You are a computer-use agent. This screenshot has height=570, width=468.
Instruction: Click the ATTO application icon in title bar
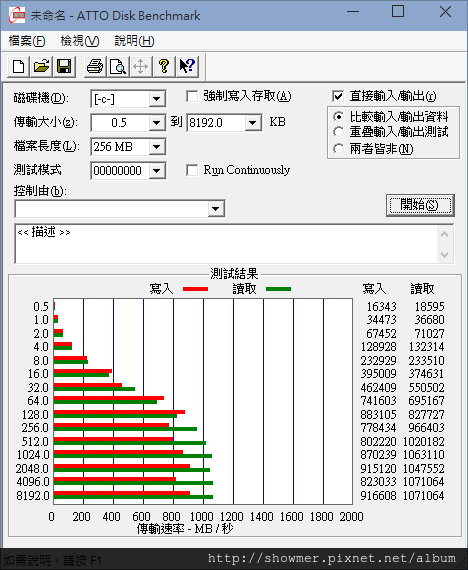pos(17,15)
